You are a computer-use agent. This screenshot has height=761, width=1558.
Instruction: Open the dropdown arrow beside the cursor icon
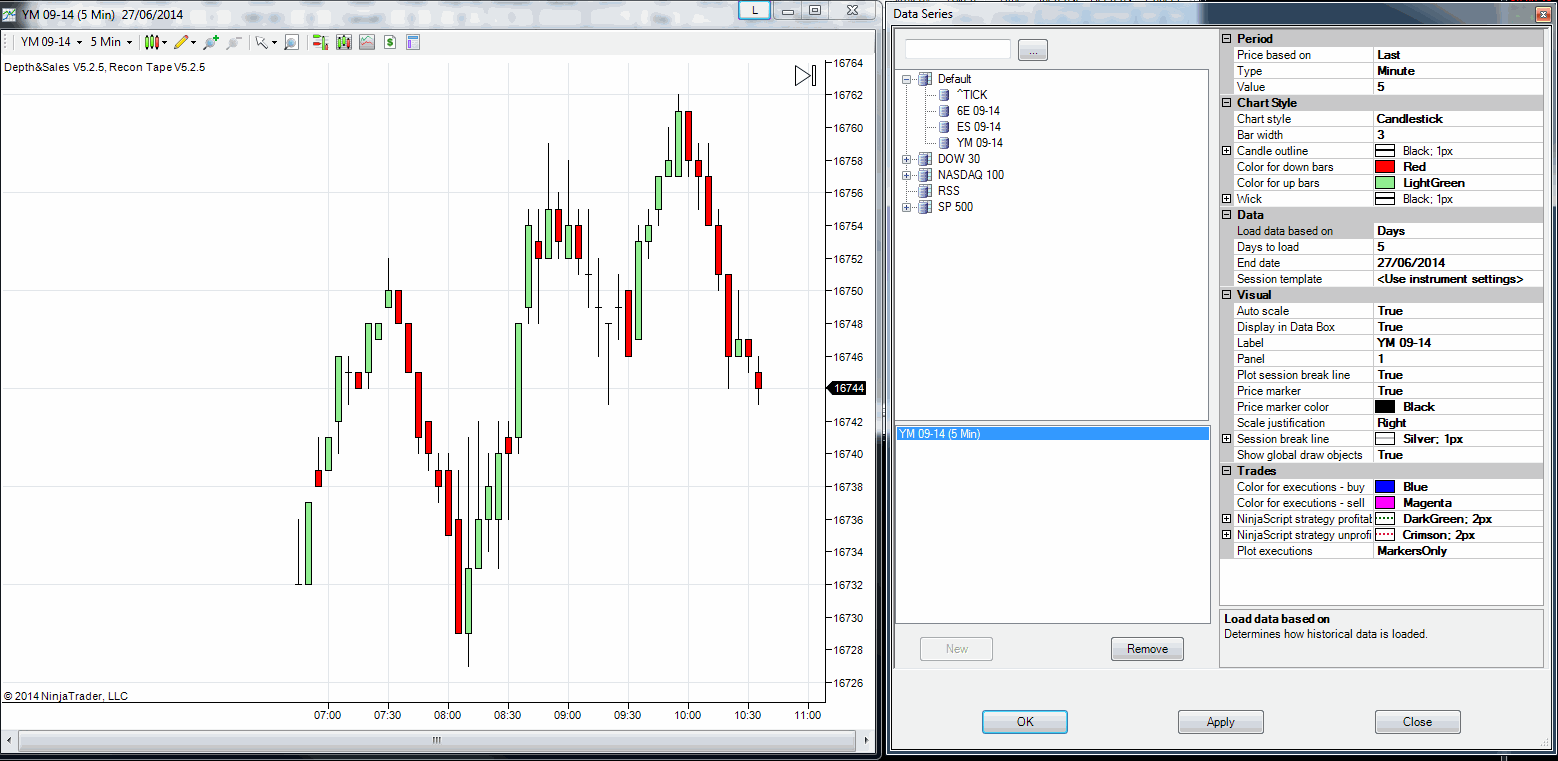tap(273, 42)
